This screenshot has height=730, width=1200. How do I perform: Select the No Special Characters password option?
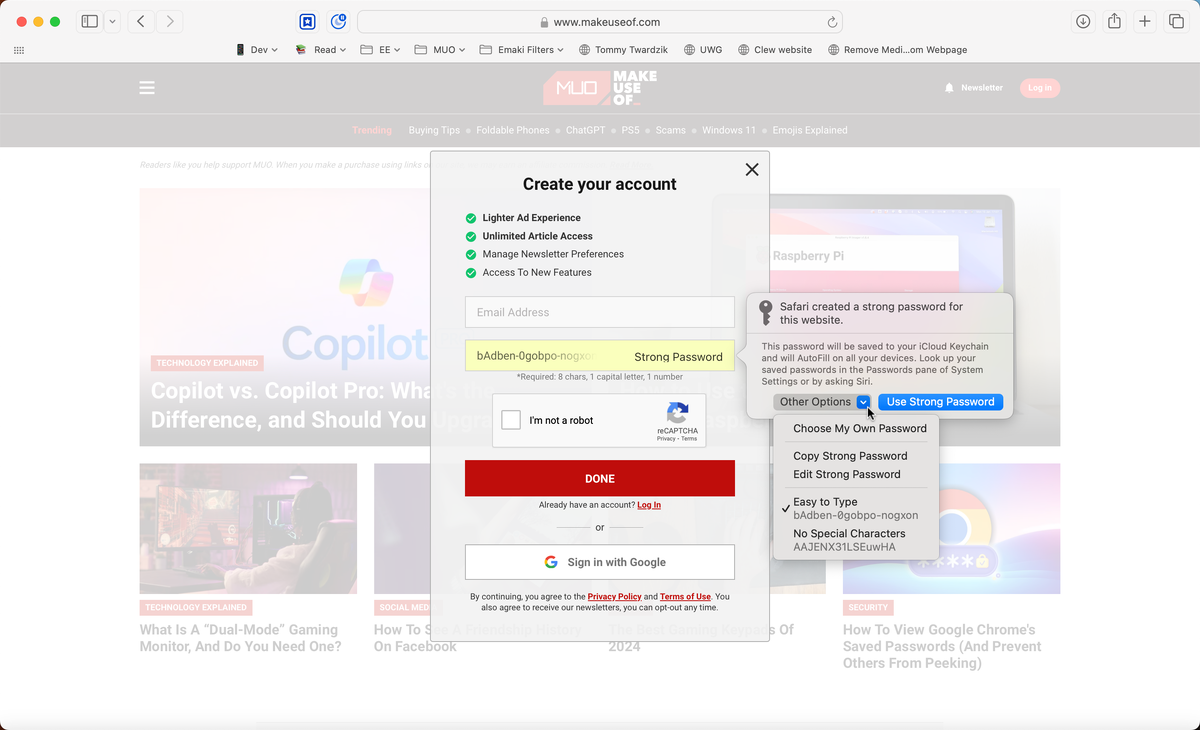click(856, 540)
